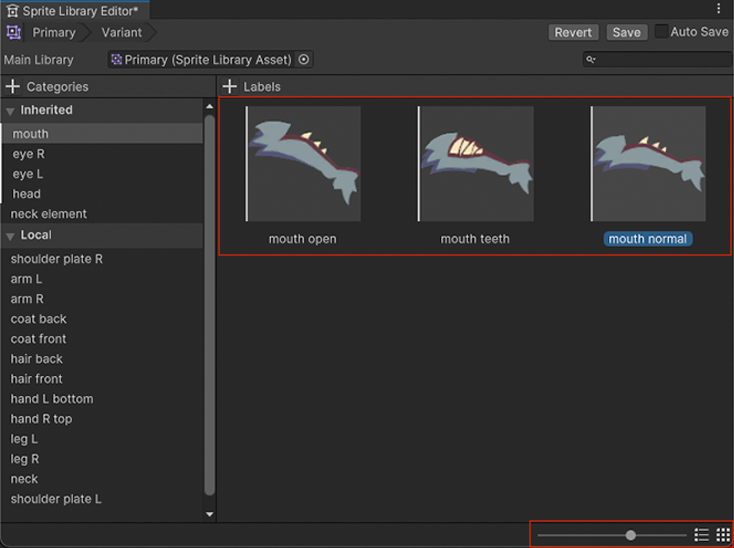Viewport: 734px width, 548px height.
Task: Adjust the thumbnail size slider
Action: (630, 535)
